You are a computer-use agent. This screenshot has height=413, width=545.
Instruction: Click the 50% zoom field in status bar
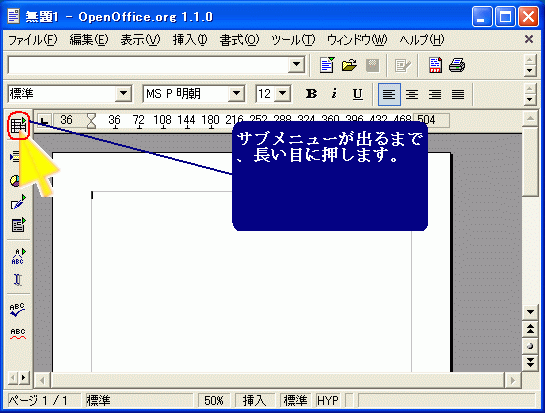213,401
